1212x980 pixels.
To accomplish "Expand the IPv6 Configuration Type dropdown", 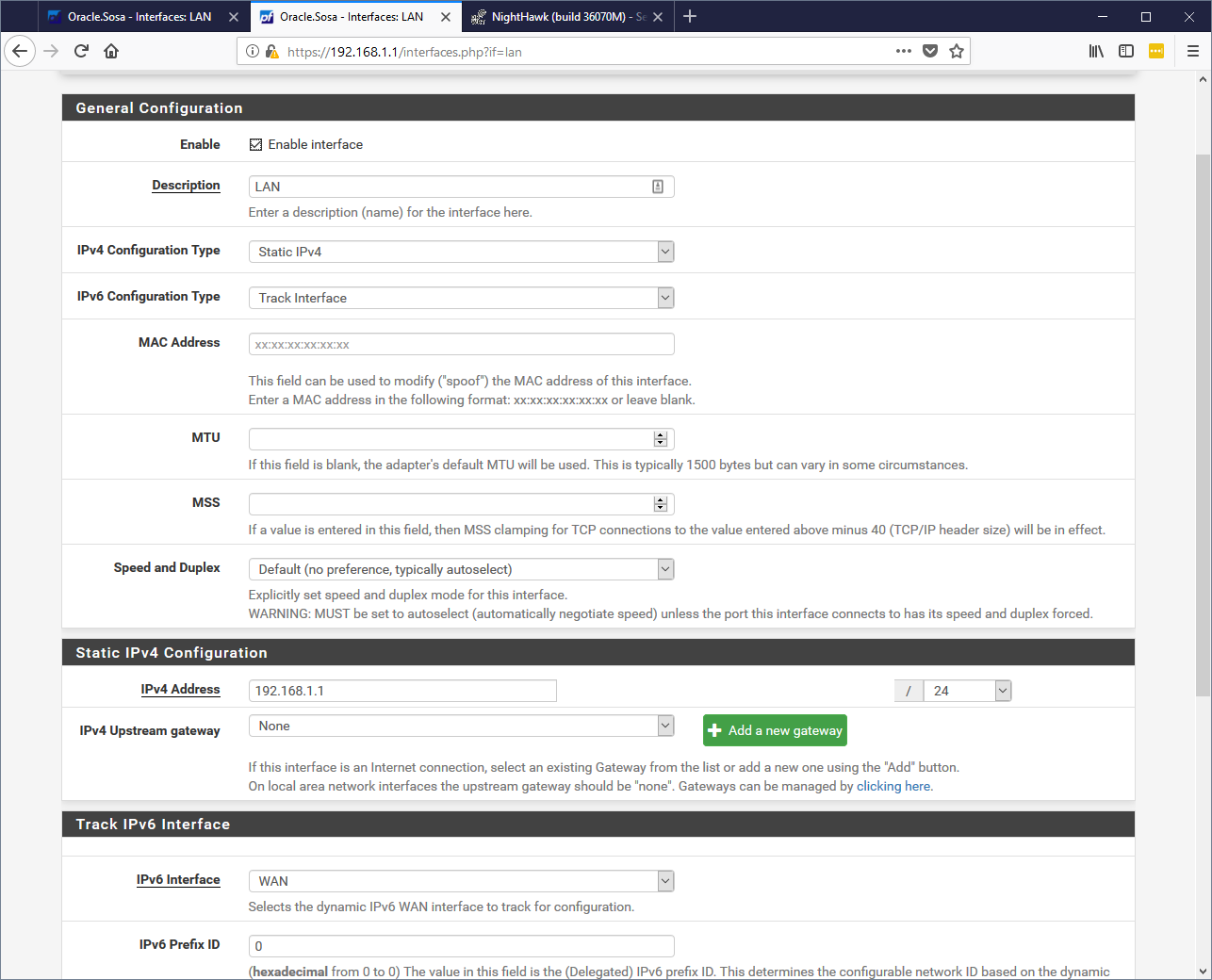I will tap(461, 298).
